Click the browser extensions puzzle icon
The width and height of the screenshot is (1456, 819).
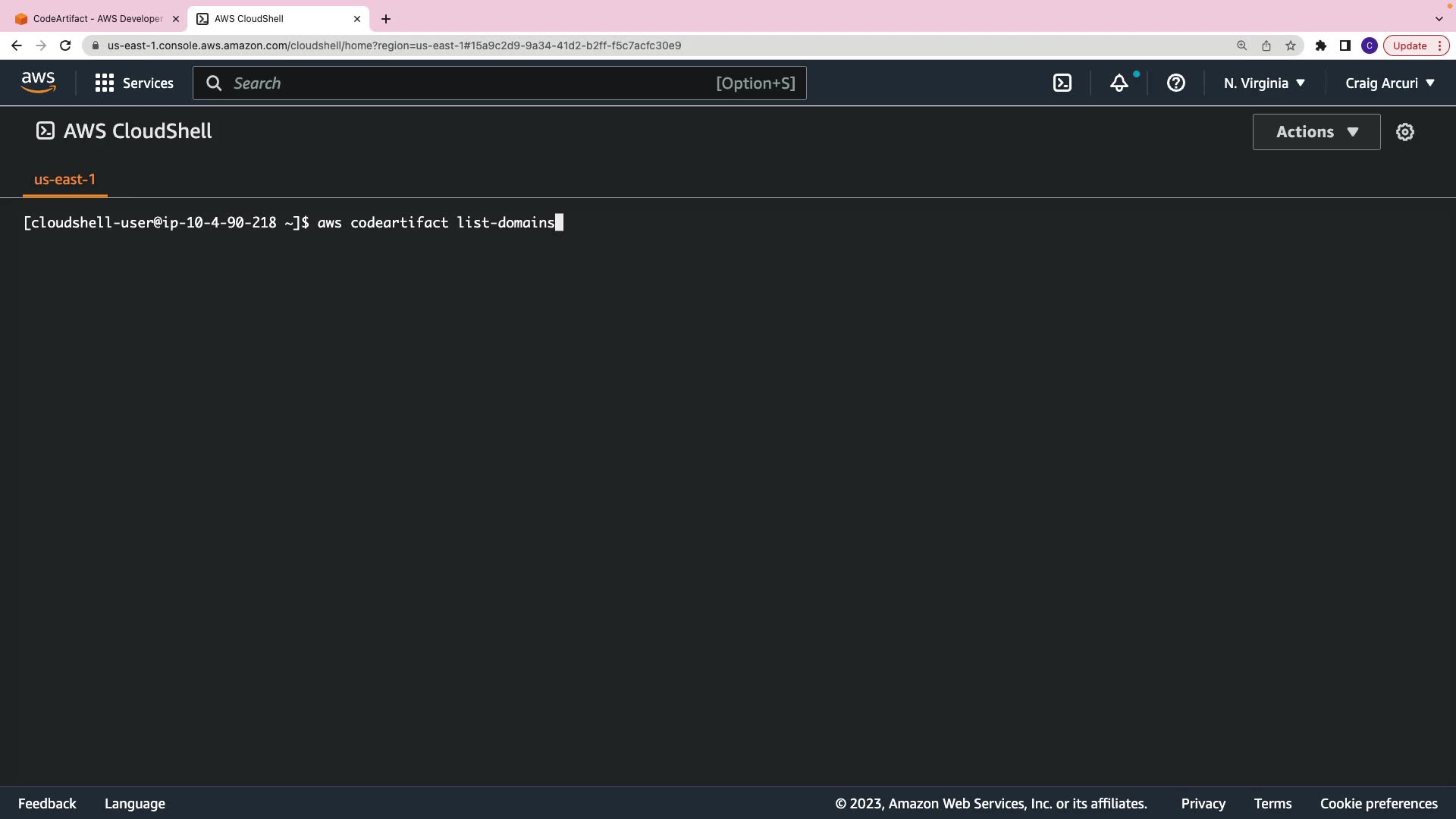(x=1320, y=45)
